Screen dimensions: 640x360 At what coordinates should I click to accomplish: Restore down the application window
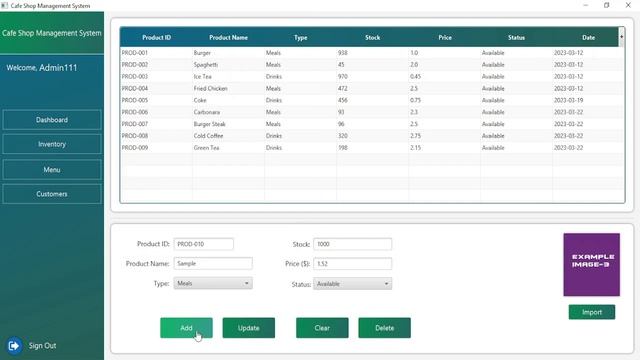[x=607, y=5]
